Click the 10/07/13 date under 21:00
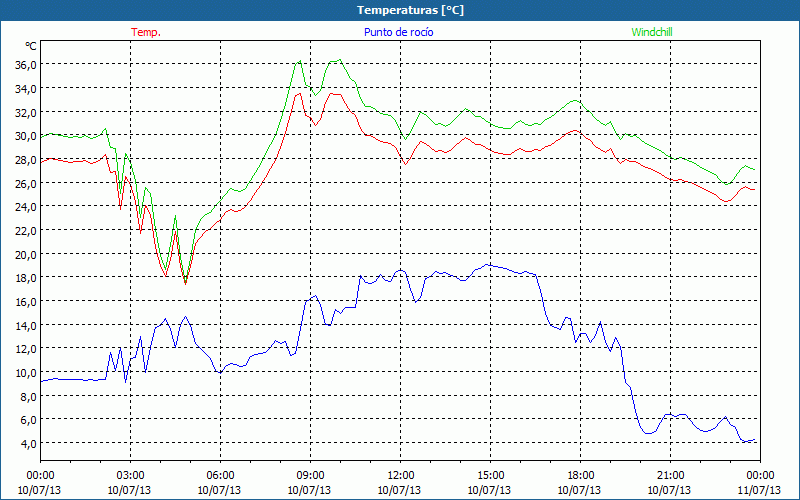The width and height of the screenshot is (800, 500). point(669,490)
